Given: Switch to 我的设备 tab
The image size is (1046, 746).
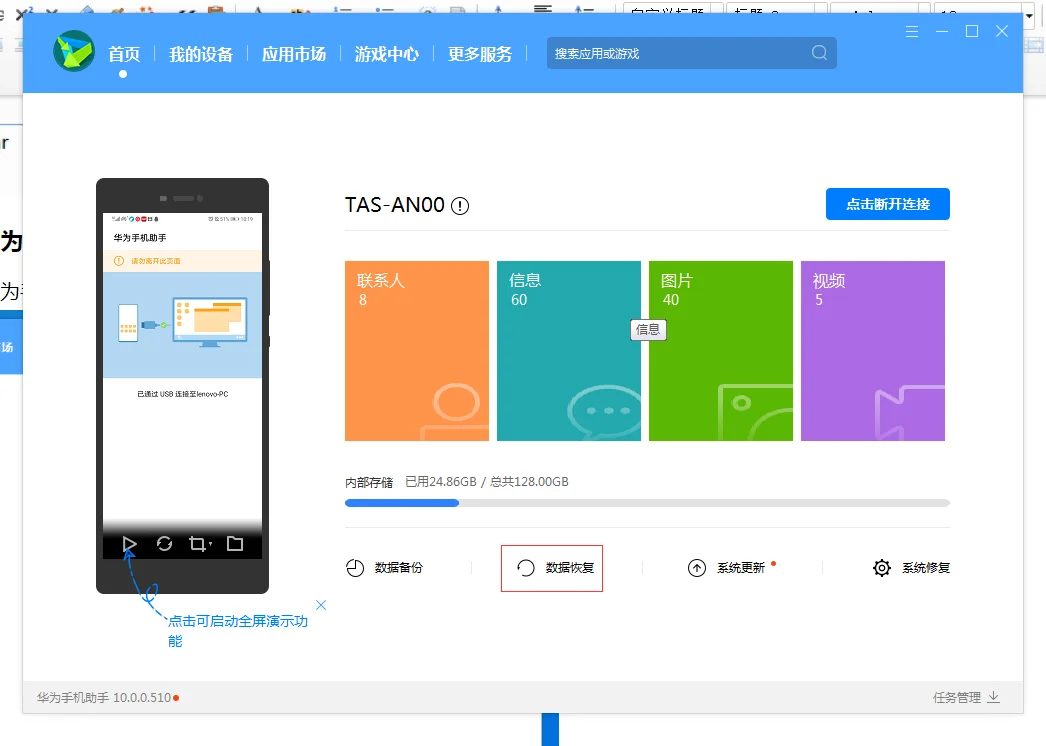Looking at the screenshot, I should pyautogui.click(x=201, y=54).
